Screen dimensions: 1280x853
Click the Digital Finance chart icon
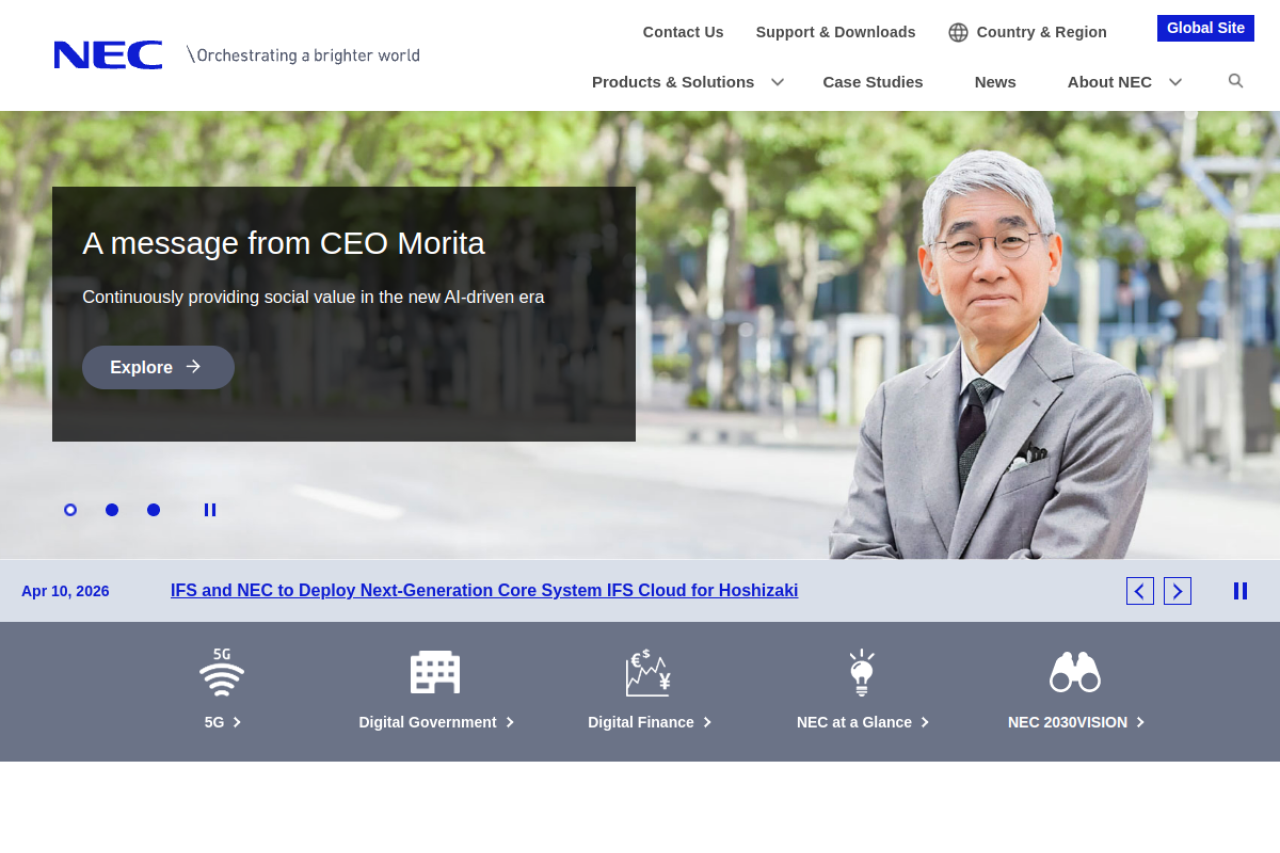tap(648, 672)
